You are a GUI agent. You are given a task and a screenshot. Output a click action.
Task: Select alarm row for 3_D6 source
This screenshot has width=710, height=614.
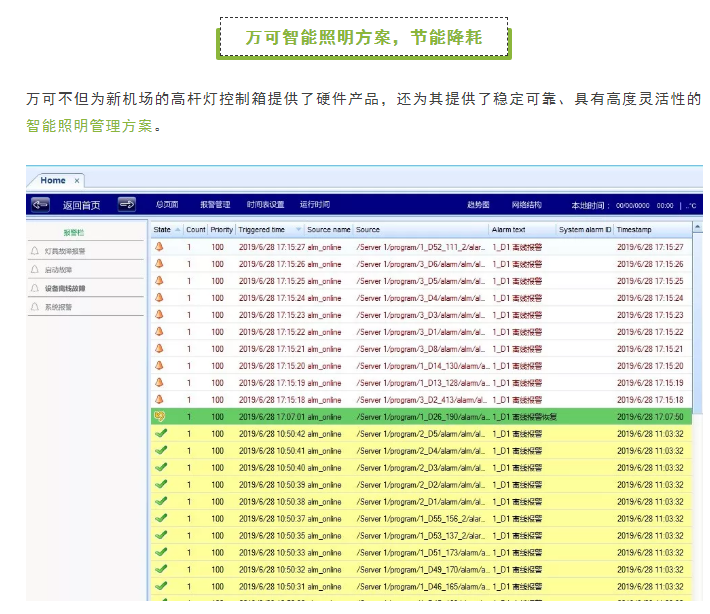pos(420,264)
